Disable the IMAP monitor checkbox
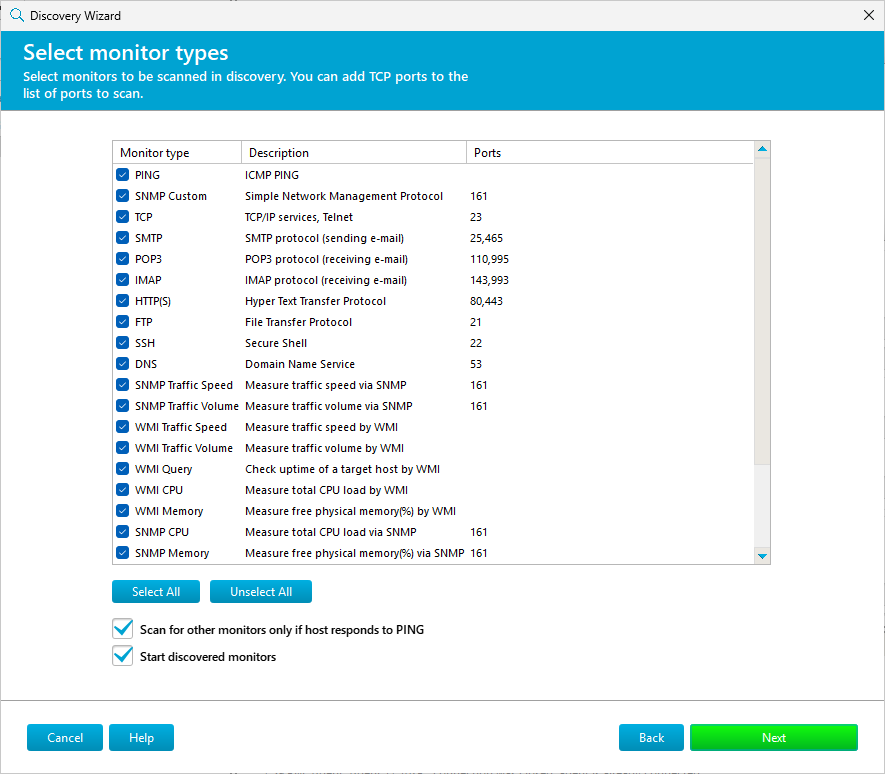 point(122,280)
